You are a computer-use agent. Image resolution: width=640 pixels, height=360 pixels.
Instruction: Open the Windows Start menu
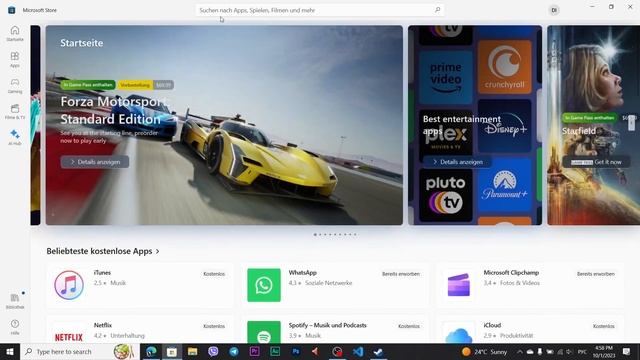(x=10, y=351)
